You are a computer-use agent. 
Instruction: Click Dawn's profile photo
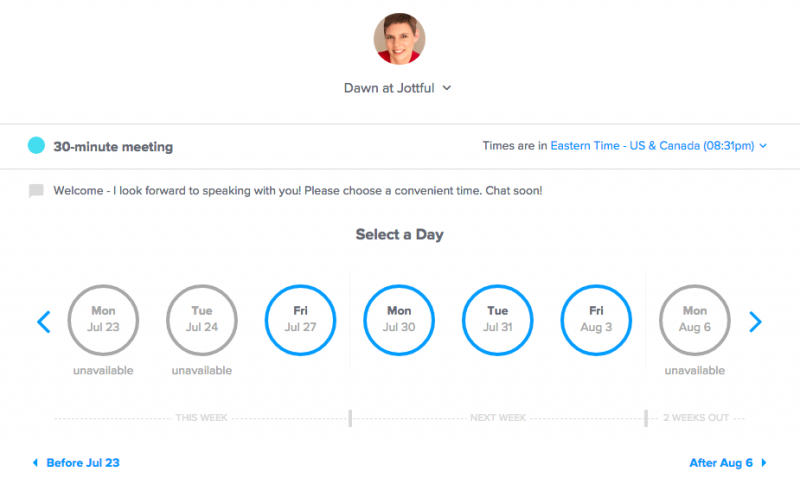click(x=399, y=39)
